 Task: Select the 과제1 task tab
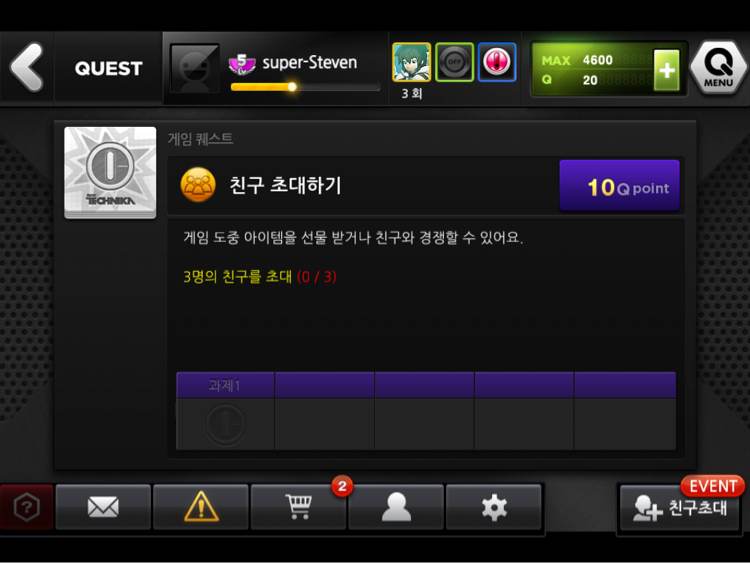[x=225, y=385]
